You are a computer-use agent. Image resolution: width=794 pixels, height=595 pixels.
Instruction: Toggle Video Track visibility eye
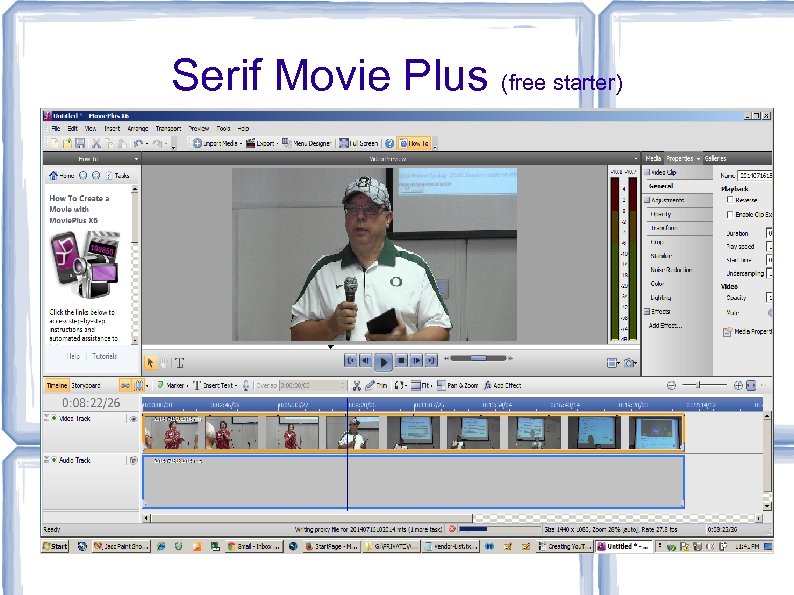click(133, 419)
